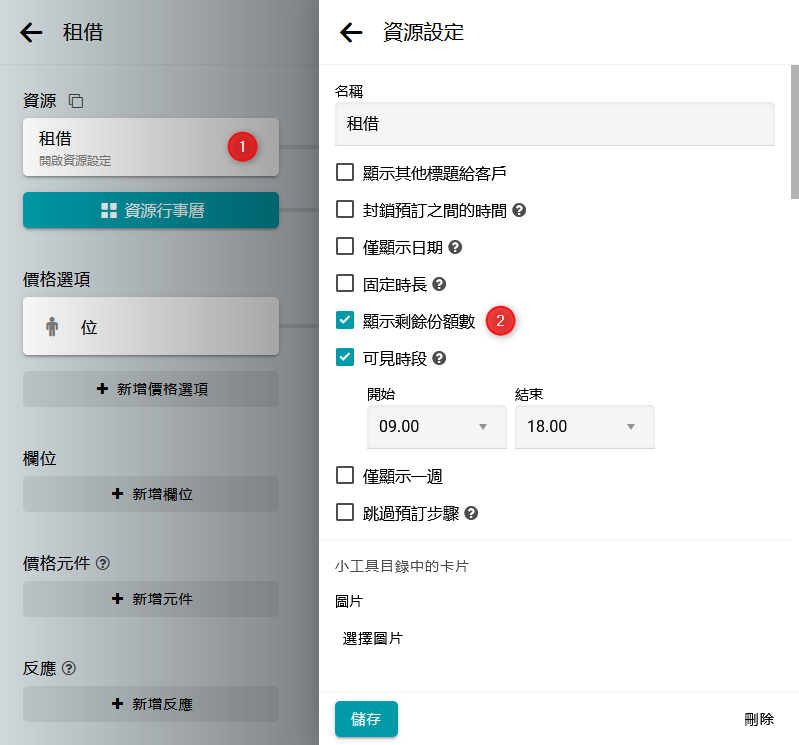Open 資源行事曆 calendar button
Image resolution: width=799 pixels, height=745 pixels.
[151, 210]
